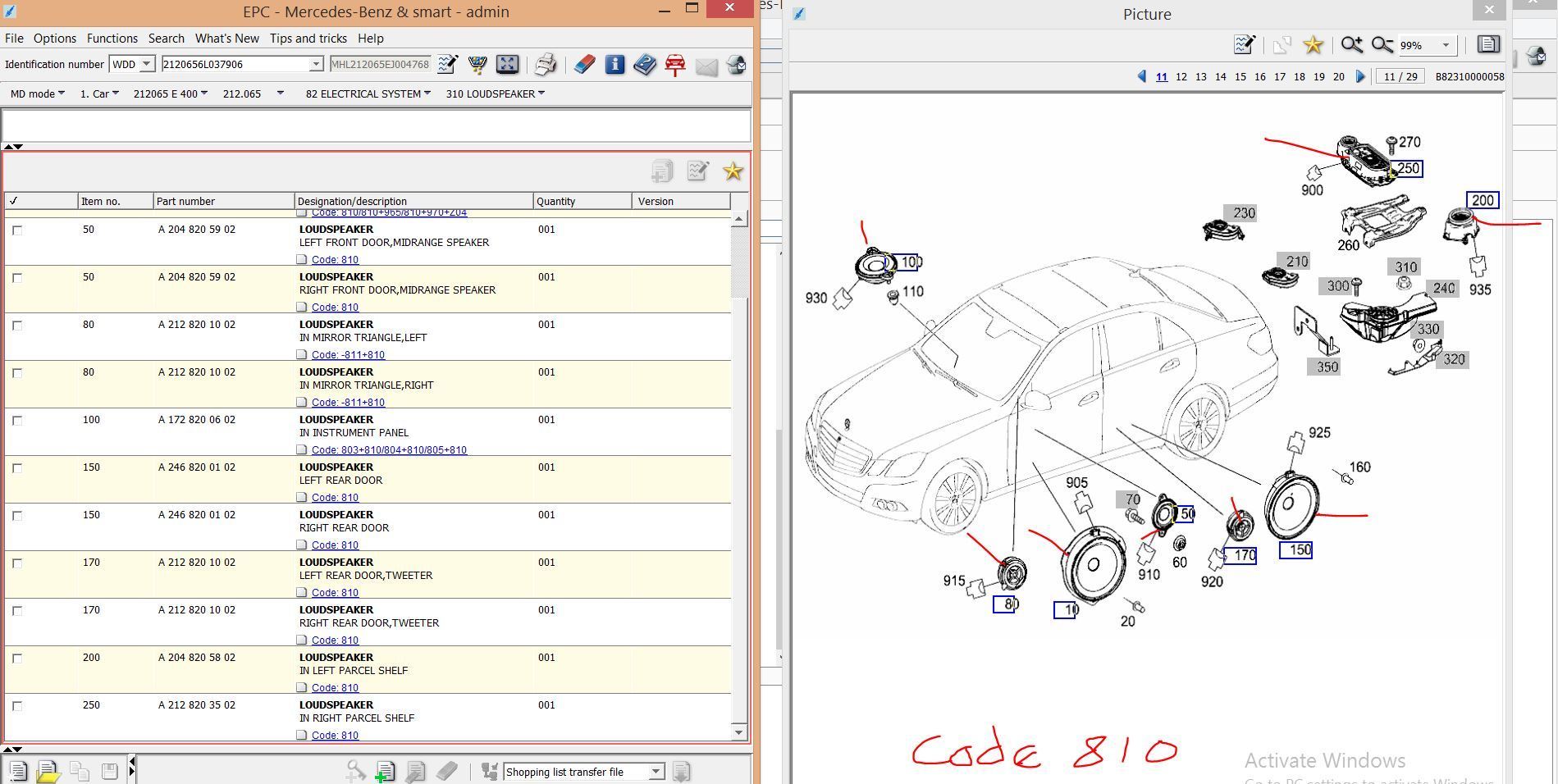Screen dimensions: 1558x784
Task: Tick the checkbox for part A 204 820 58 02
Action: click(17, 659)
